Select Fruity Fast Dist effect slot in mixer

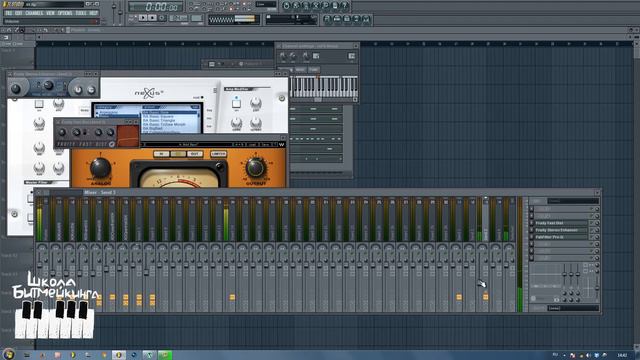pyautogui.click(x=561, y=223)
